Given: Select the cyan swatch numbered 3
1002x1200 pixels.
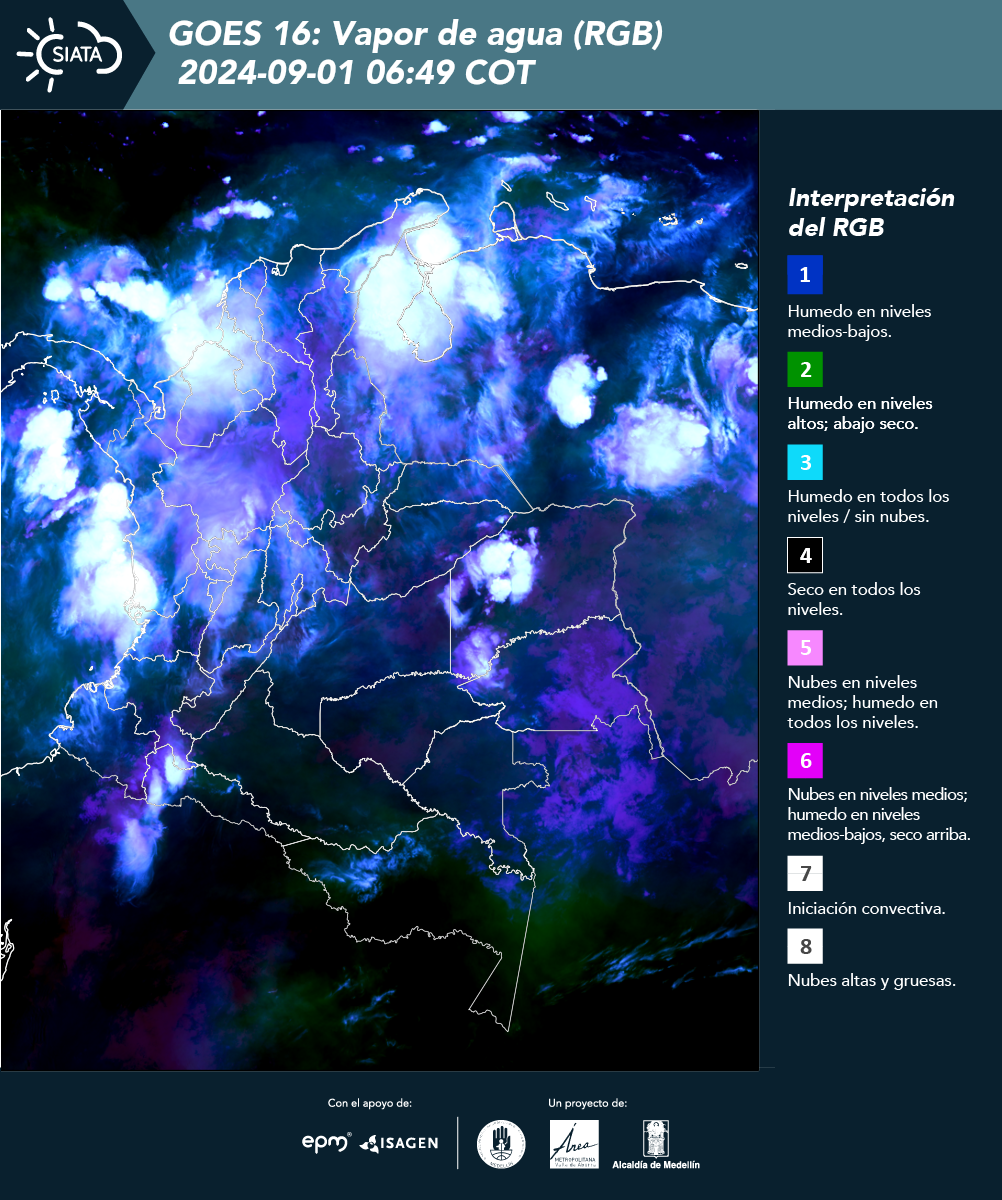Looking at the screenshot, I should [805, 463].
